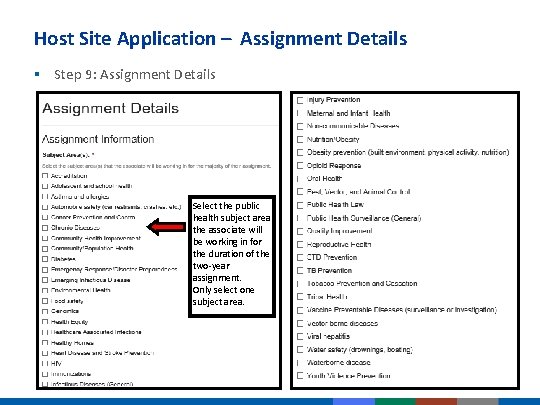
Task: Check the Quality Improvement option
Action: tap(300, 231)
